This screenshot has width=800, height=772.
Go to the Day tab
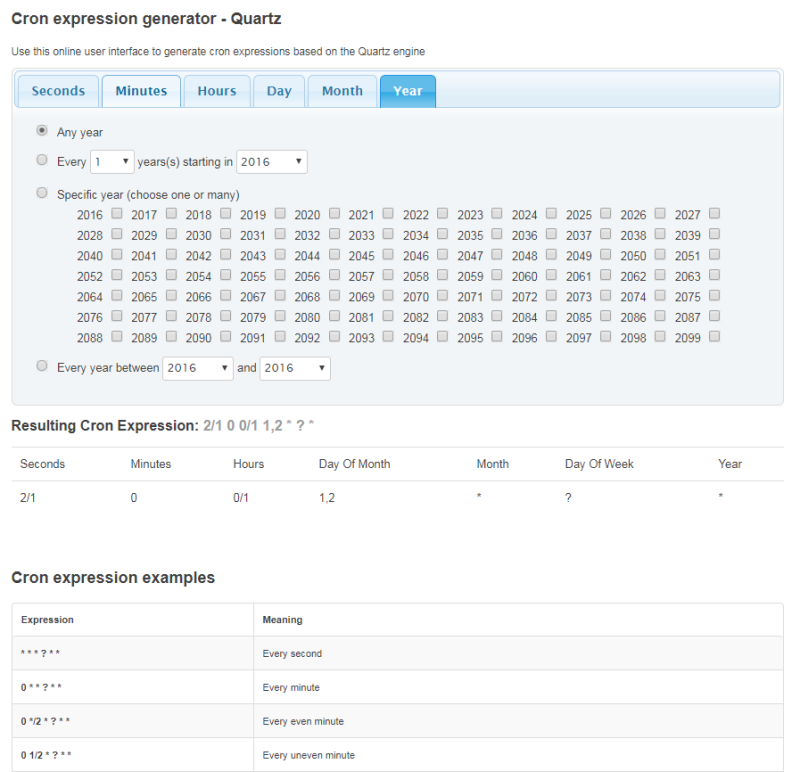point(279,91)
